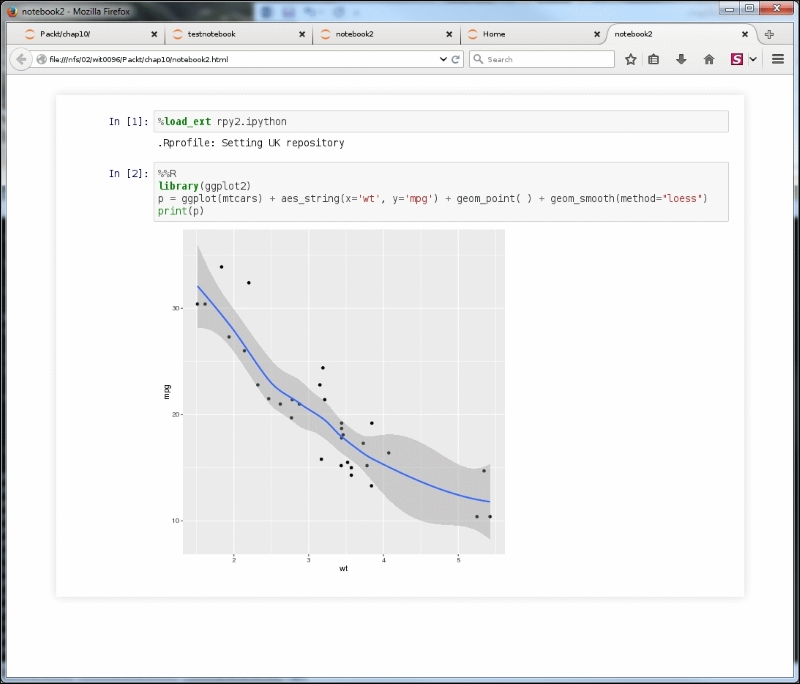Open the Downloads arrow icon
The width and height of the screenshot is (800, 684).
pyautogui.click(x=681, y=60)
